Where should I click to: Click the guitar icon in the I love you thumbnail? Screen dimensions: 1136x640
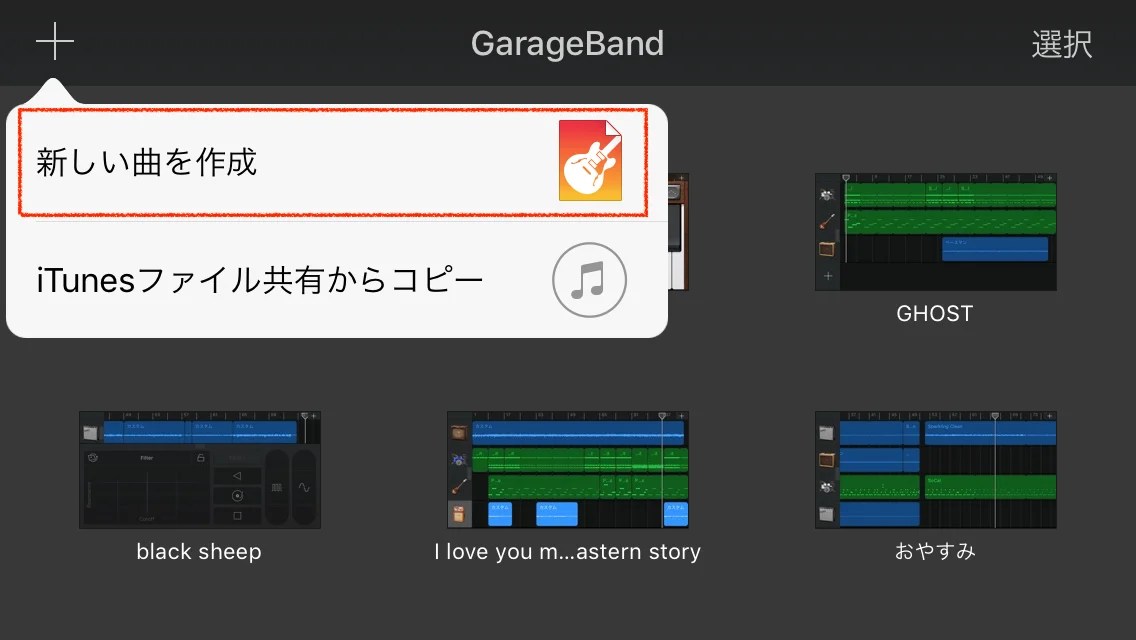pos(458,485)
